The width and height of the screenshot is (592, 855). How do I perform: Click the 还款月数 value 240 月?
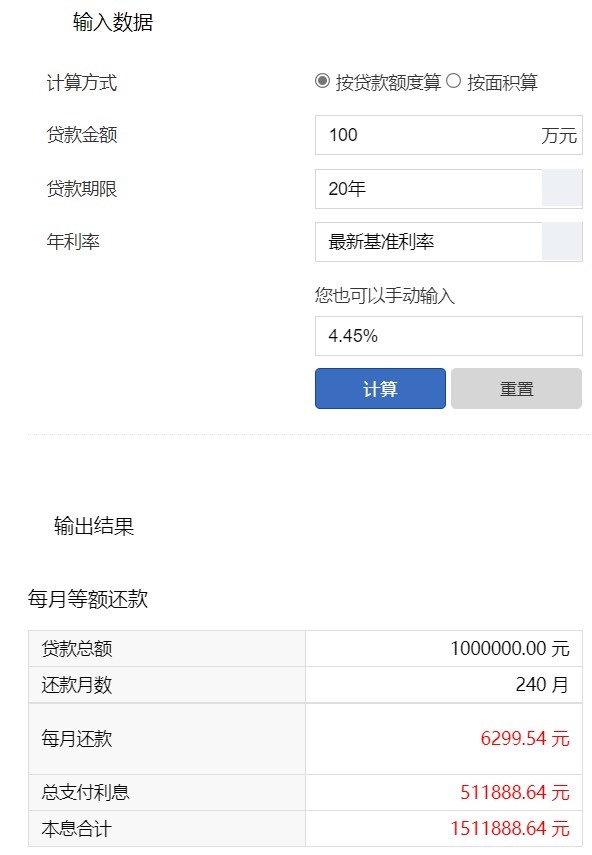click(x=542, y=684)
